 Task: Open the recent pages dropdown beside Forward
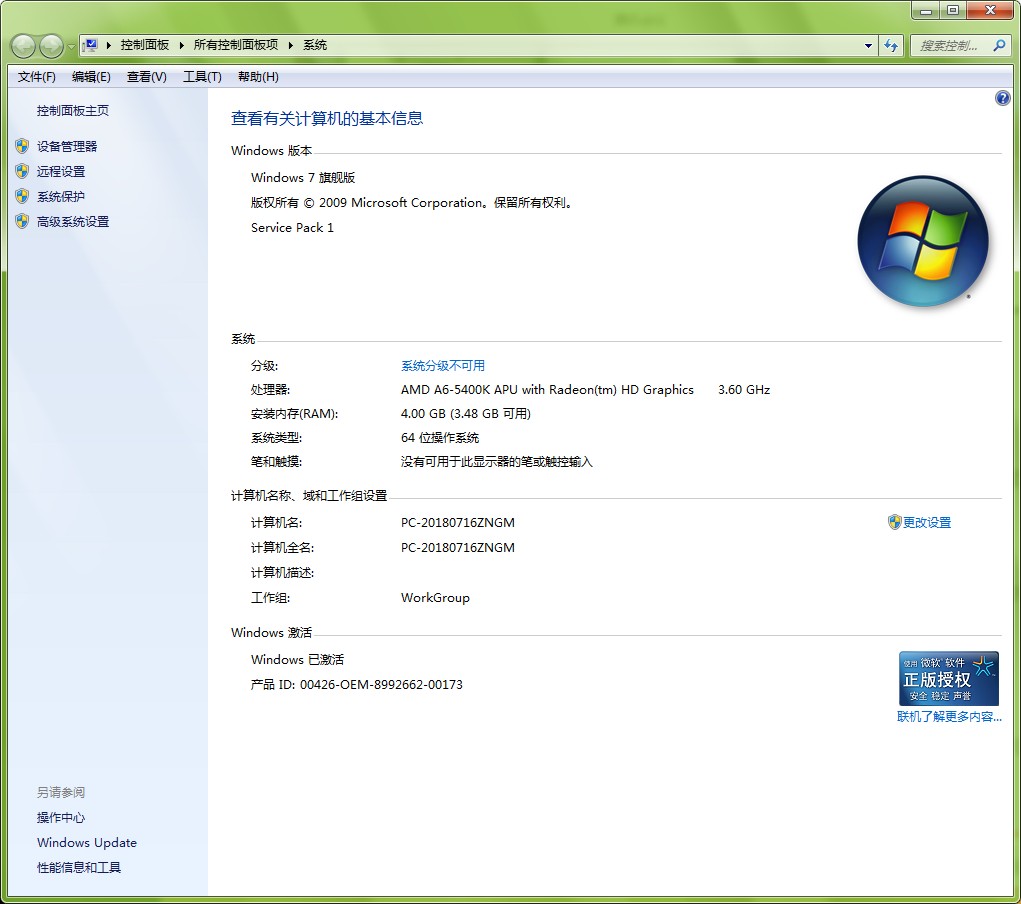pyautogui.click(x=71, y=47)
